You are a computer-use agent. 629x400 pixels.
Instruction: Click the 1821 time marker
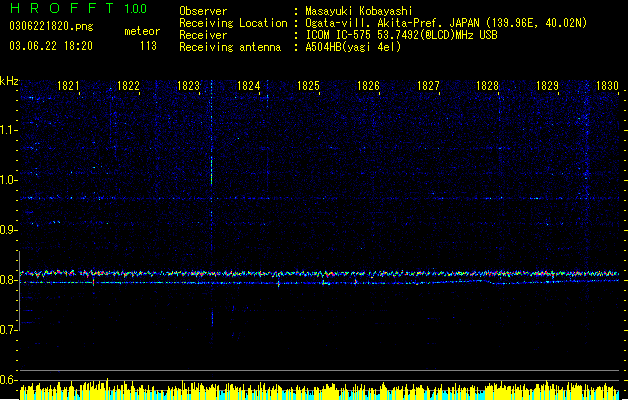pos(68,86)
